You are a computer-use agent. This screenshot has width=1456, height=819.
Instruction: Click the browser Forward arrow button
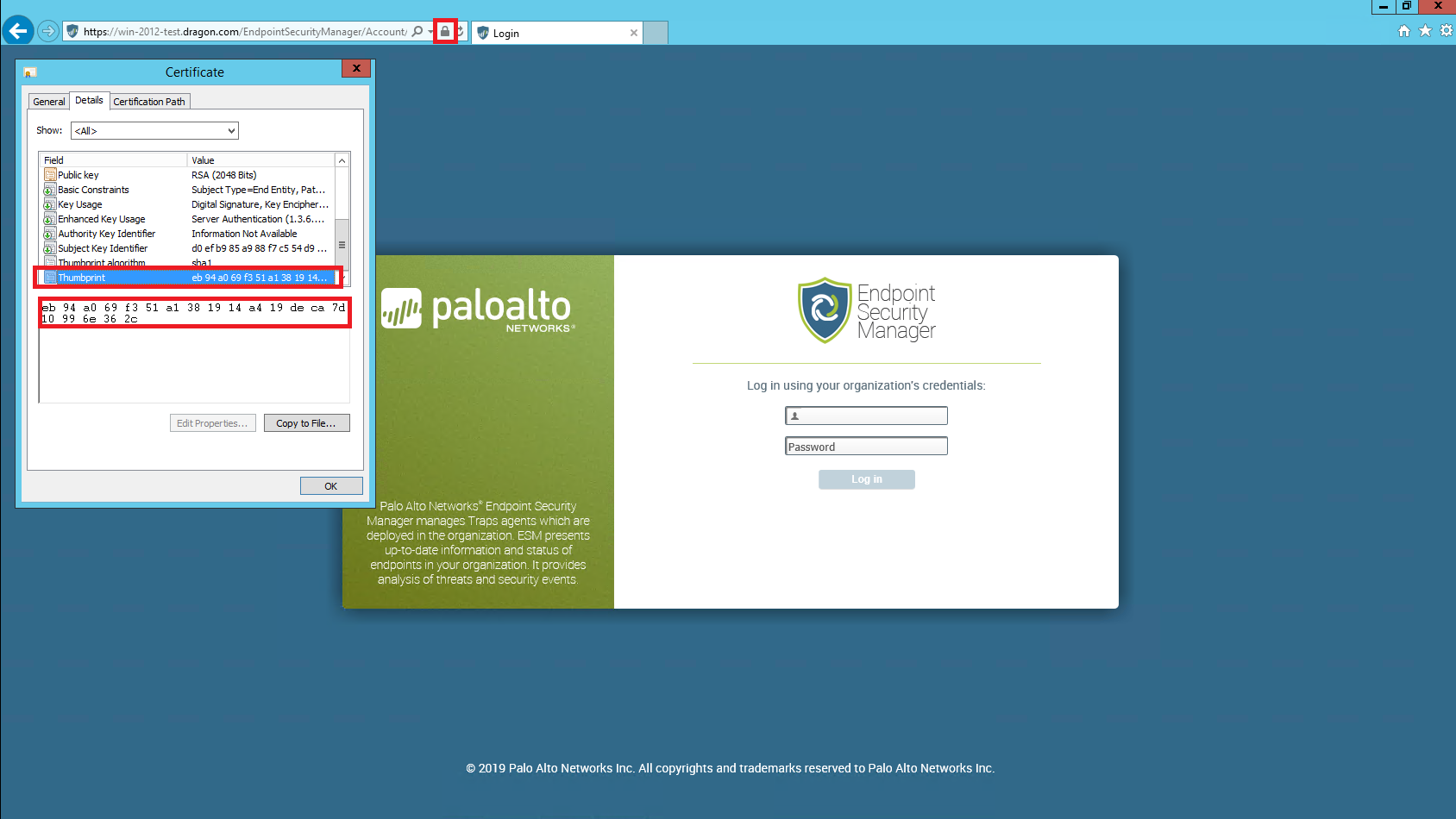pyautogui.click(x=48, y=32)
